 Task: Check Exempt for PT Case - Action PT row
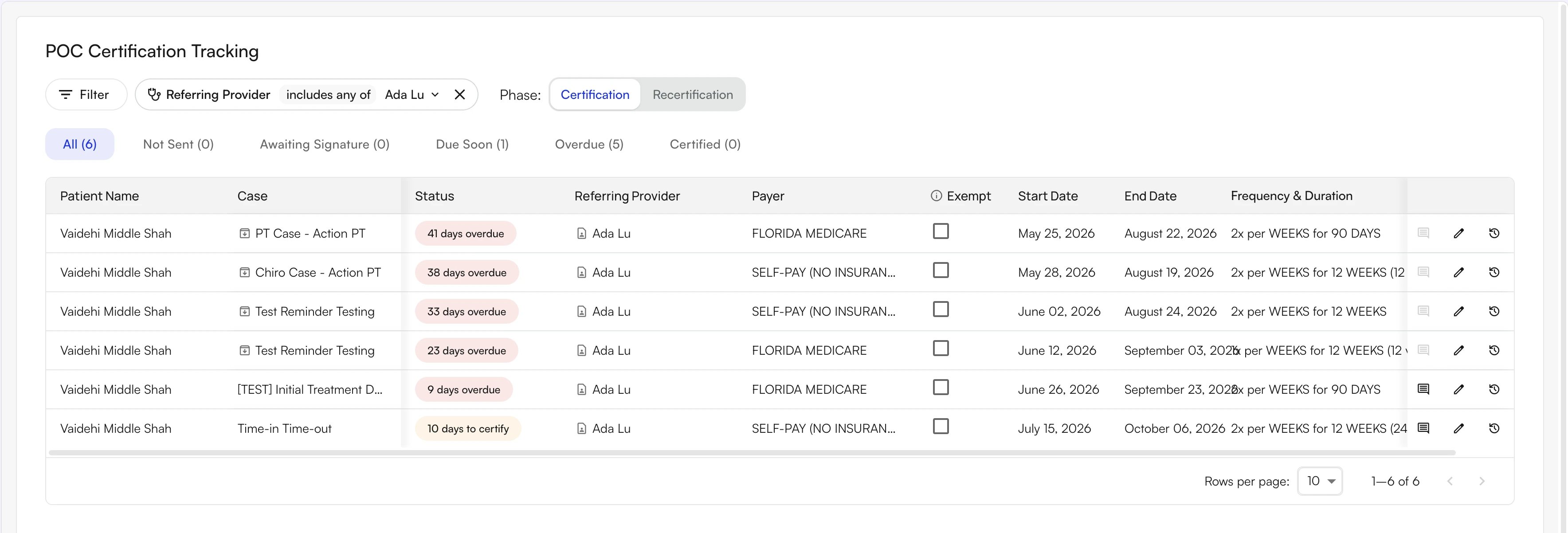point(941,231)
